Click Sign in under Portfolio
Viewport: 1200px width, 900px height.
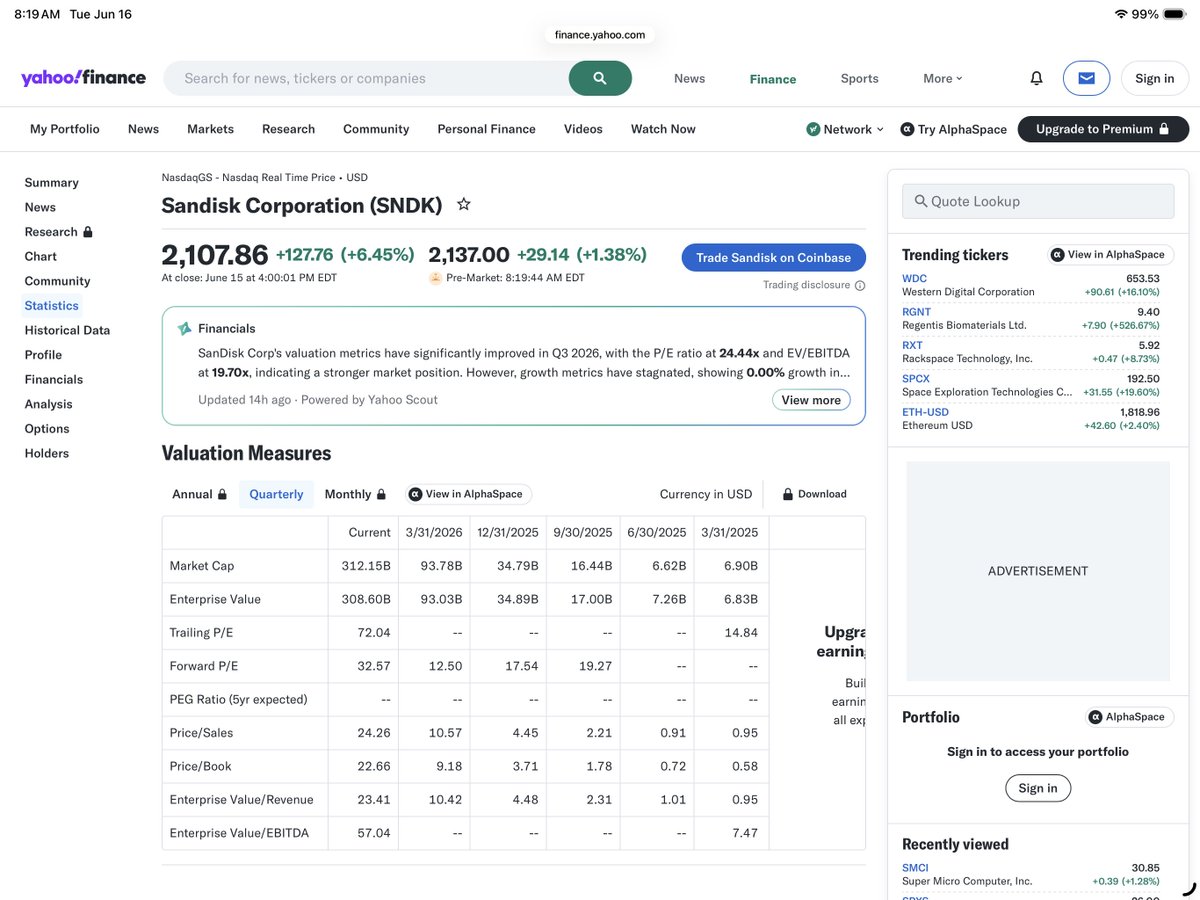click(x=1038, y=788)
